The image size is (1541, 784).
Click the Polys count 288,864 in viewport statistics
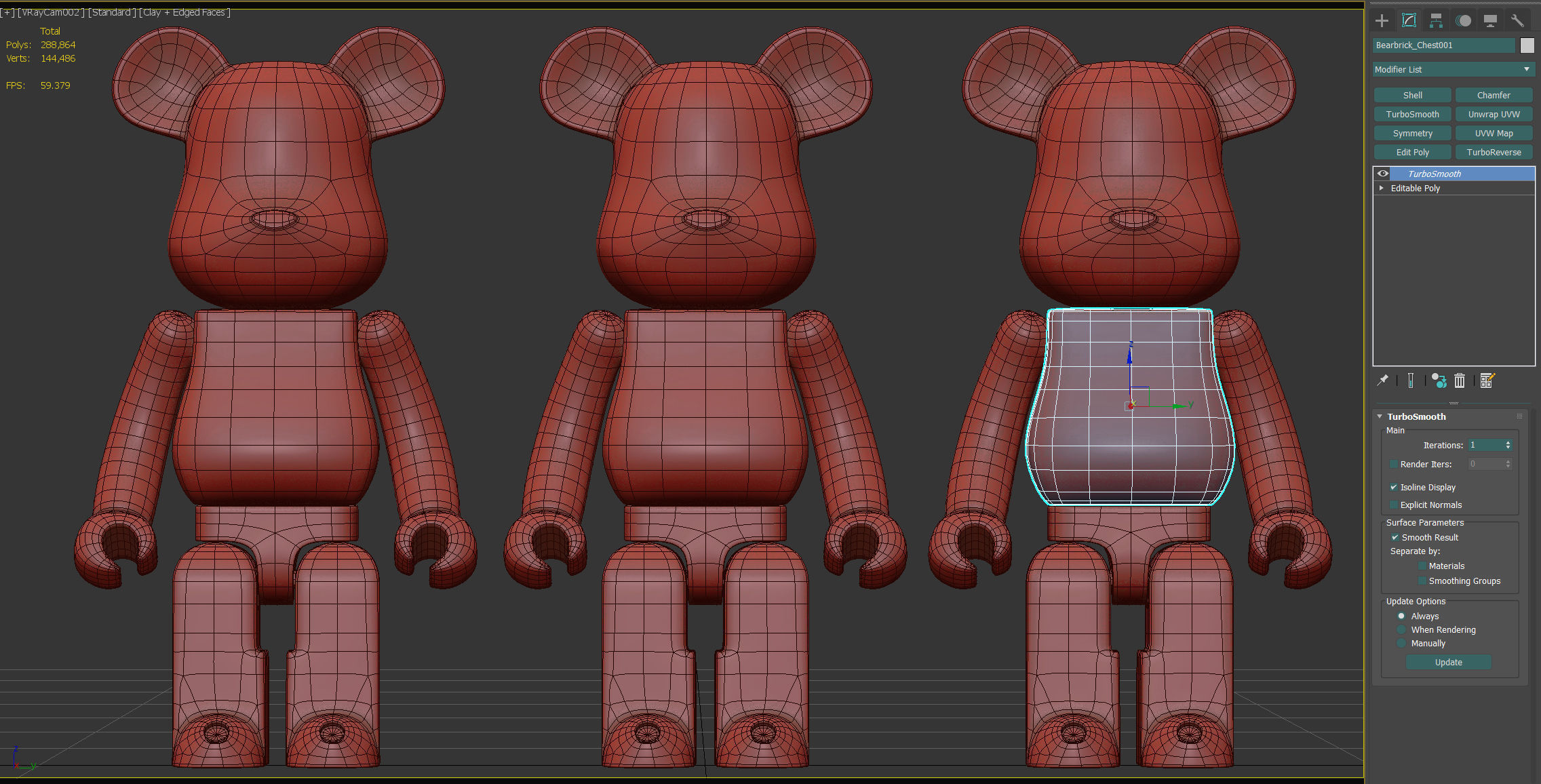tap(58, 45)
